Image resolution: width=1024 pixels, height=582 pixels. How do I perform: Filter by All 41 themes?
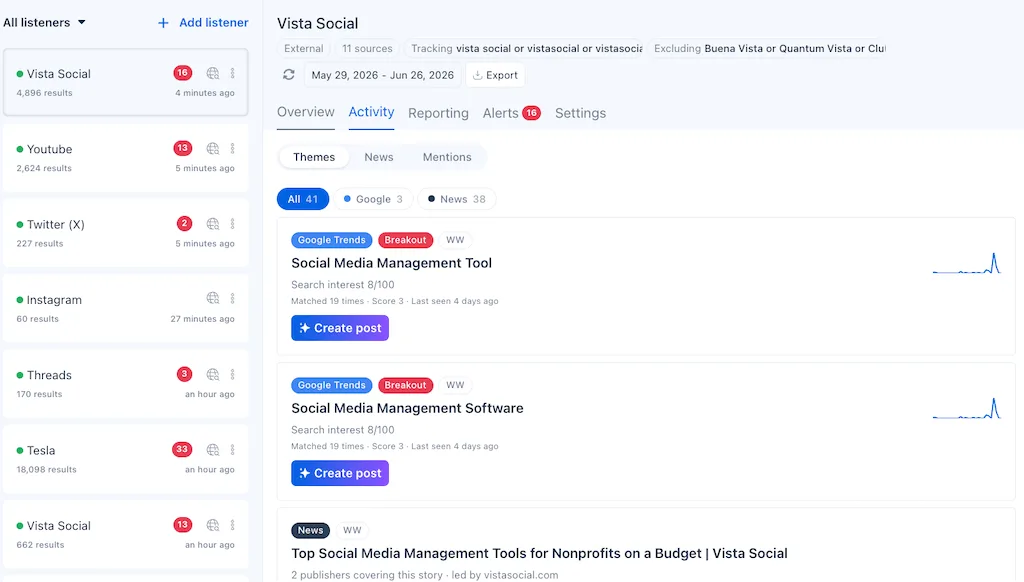tap(303, 199)
